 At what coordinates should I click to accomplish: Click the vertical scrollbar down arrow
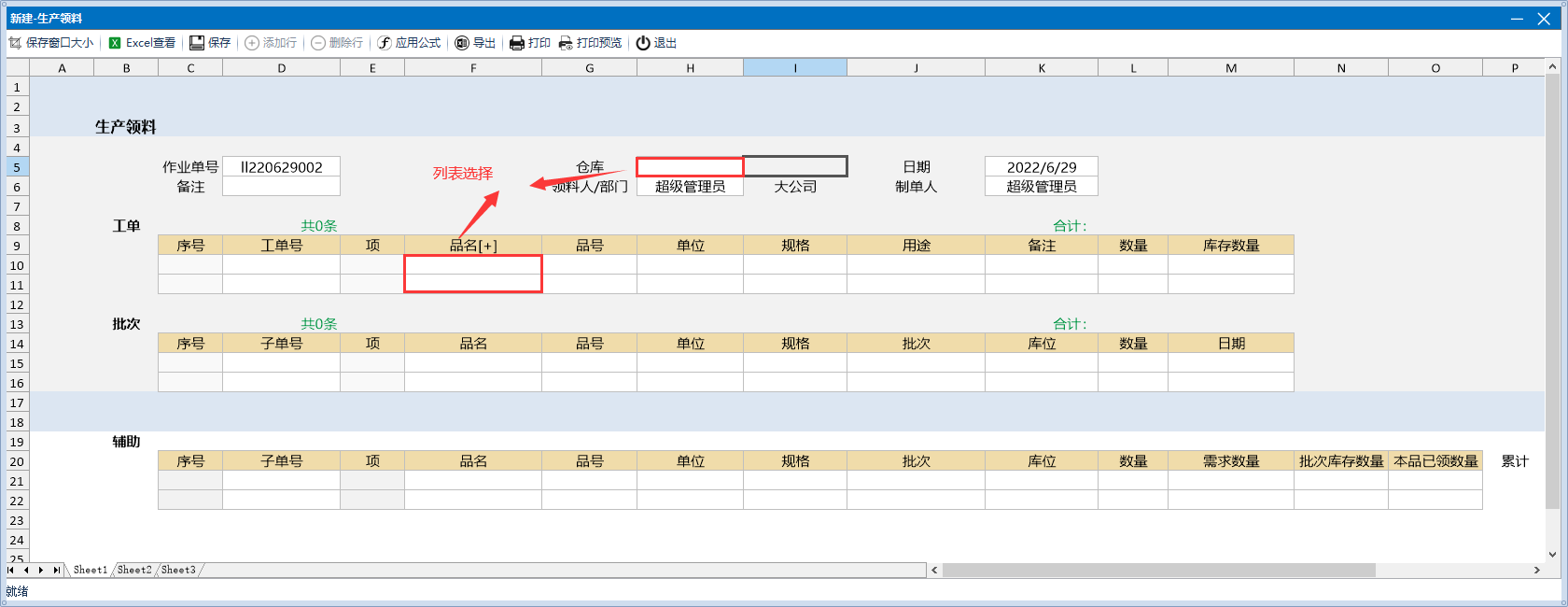pyautogui.click(x=1553, y=554)
